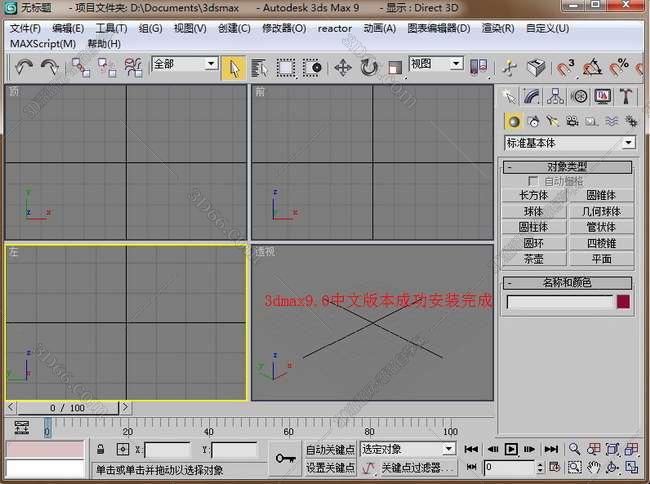Screen dimensions: 650x484
Task: Activate Bind to Space Warp tool
Action: point(133,67)
